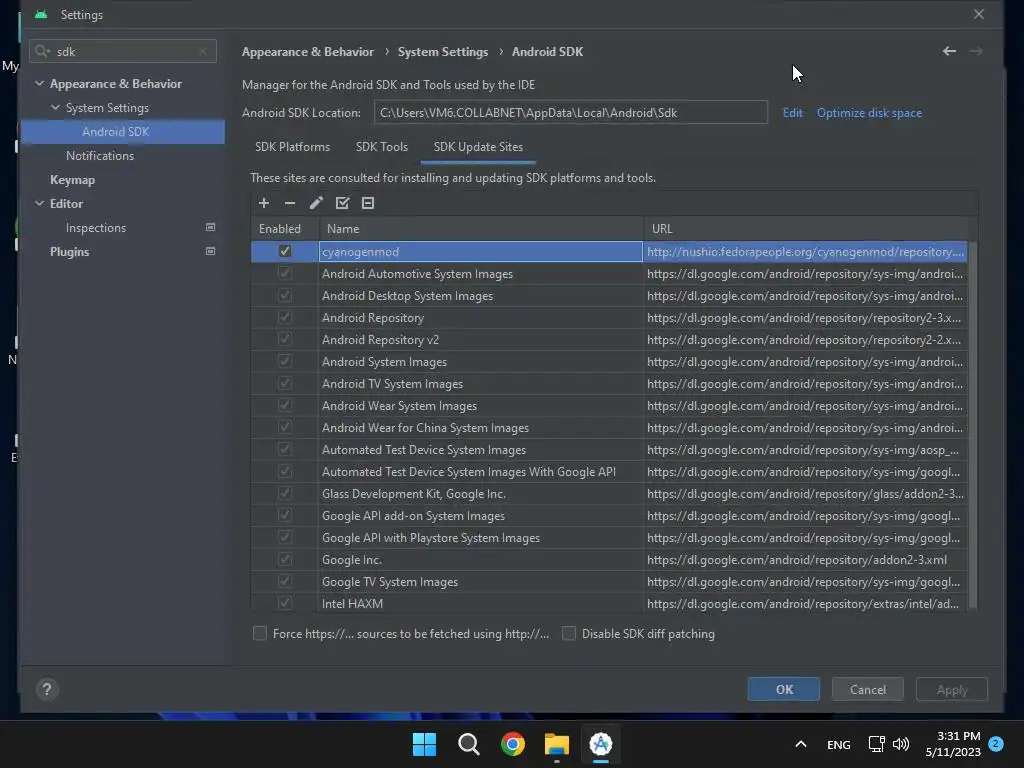The height and width of the screenshot is (768, 1024).
Task: Clear the sdk search text
Action: click(203, 51)
